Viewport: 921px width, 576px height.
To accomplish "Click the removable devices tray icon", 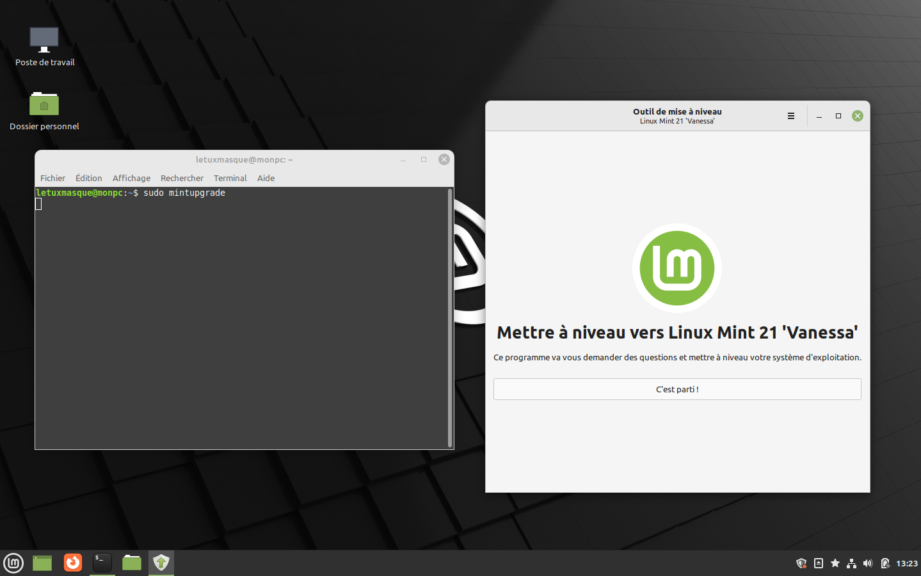I will pyautogui.click(x=819, y=563).
